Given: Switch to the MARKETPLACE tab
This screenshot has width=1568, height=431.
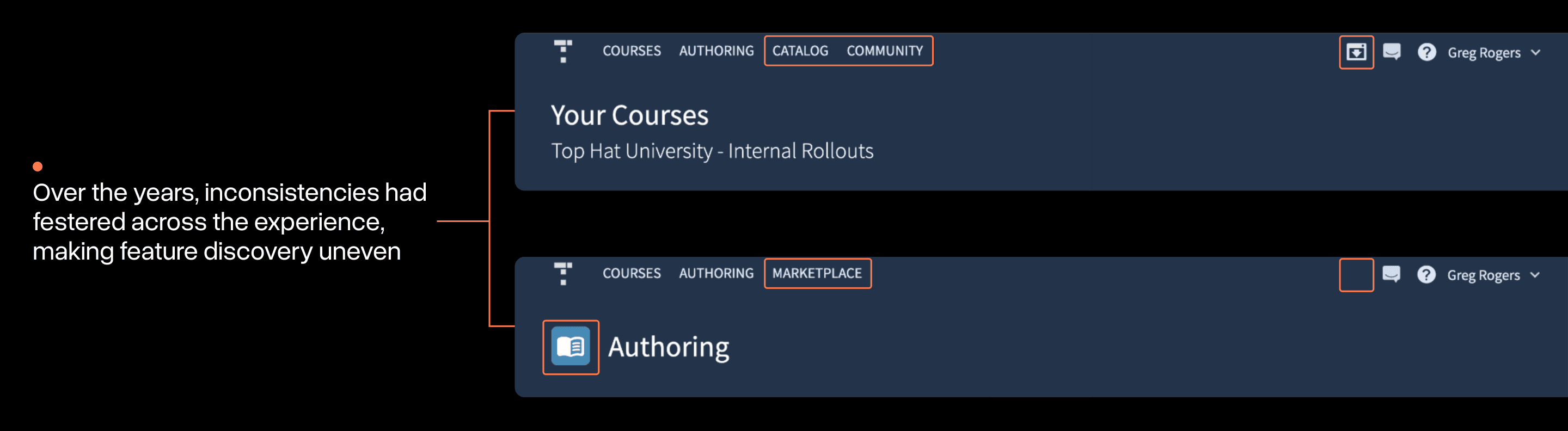Looking at the screenshot, I should point(817,274).
